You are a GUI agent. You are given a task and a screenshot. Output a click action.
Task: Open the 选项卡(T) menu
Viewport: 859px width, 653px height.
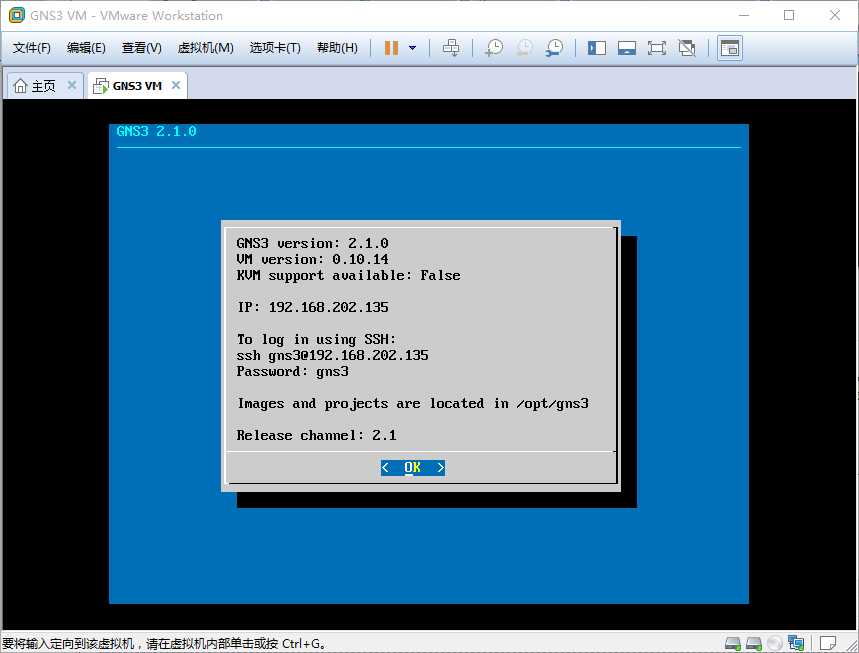coord(275,48)
